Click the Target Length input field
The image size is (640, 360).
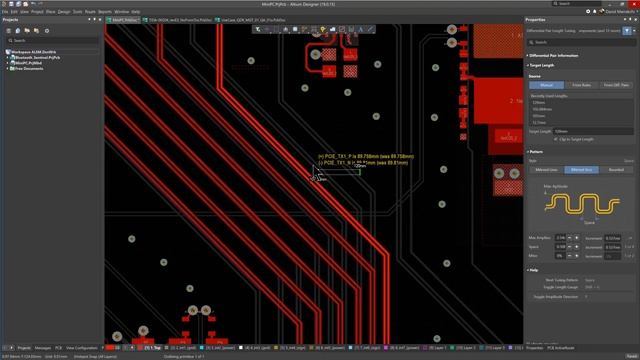coord(593,131)
